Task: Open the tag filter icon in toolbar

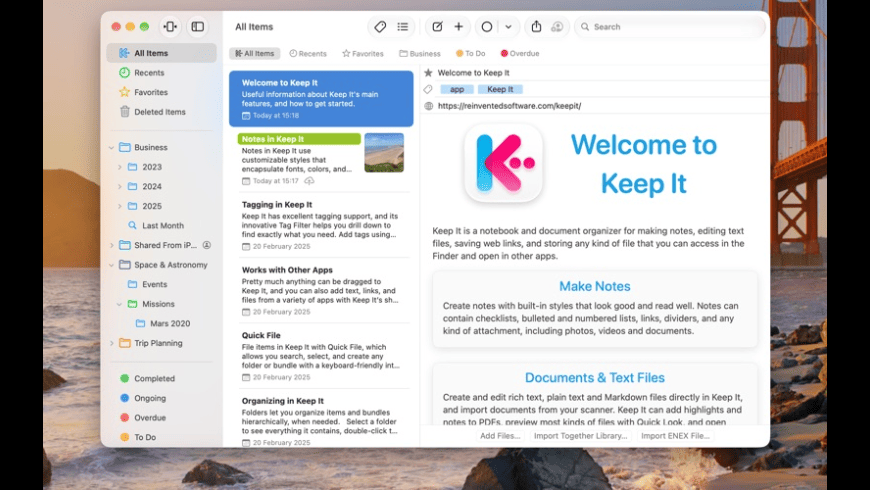Action: click(380, 27)
